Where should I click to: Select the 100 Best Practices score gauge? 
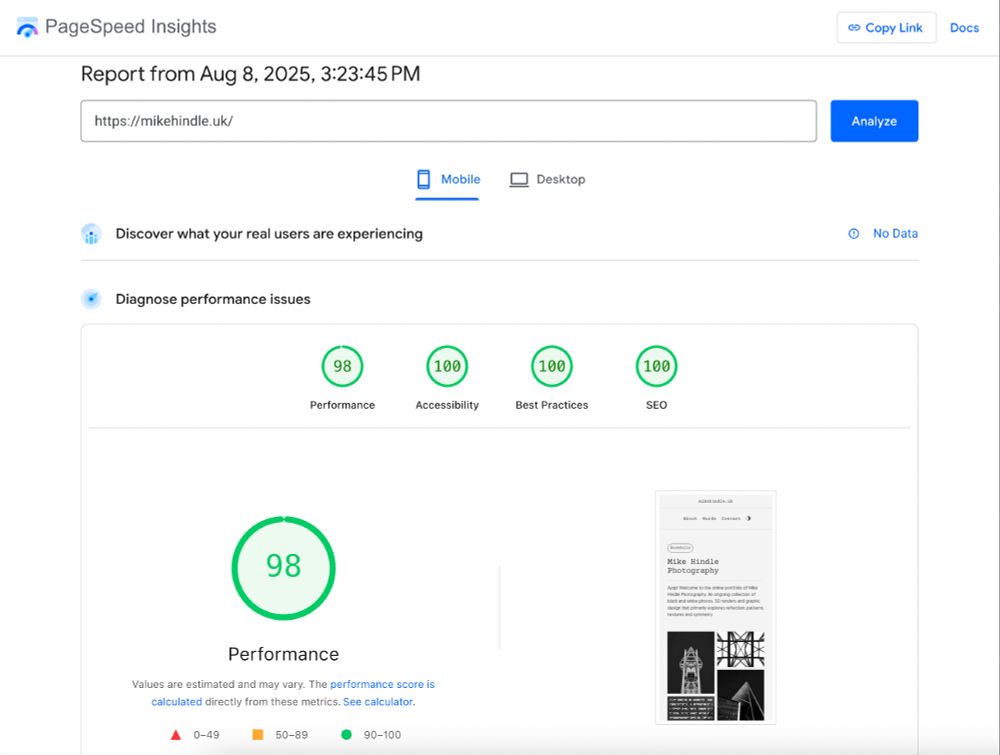pos(552,366)
